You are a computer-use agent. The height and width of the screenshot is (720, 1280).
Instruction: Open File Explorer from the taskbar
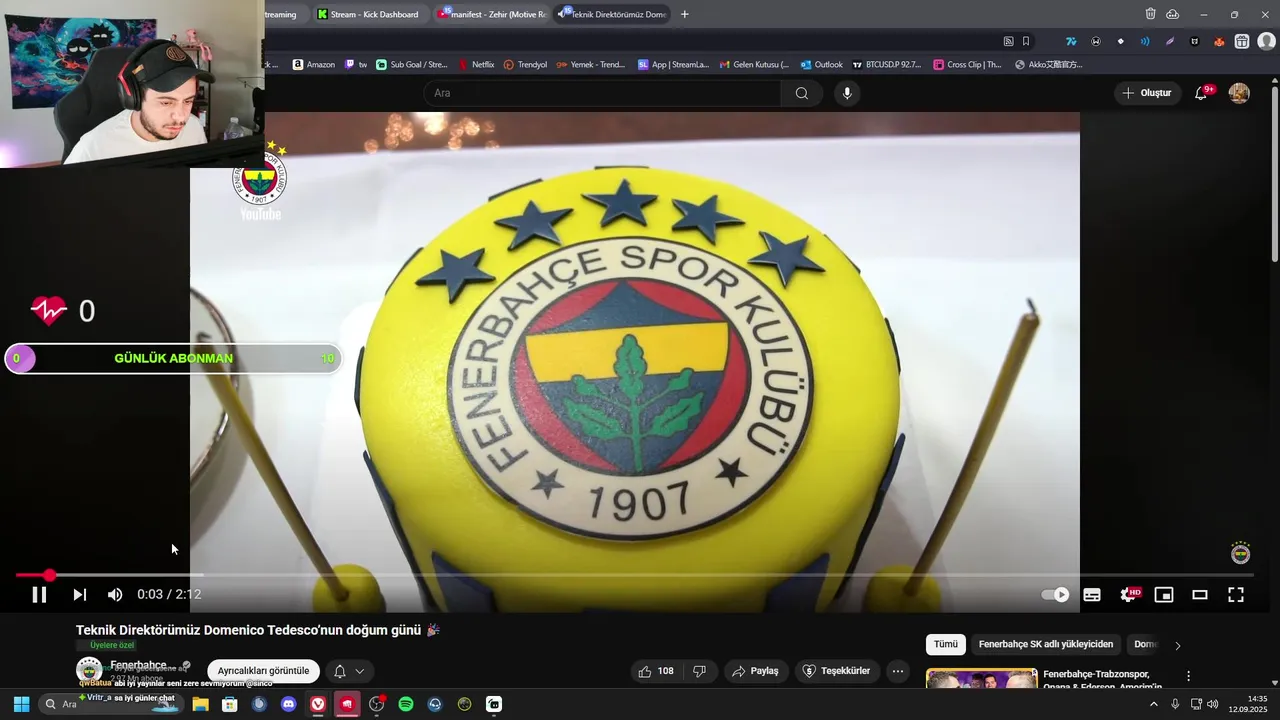[200, 704]
